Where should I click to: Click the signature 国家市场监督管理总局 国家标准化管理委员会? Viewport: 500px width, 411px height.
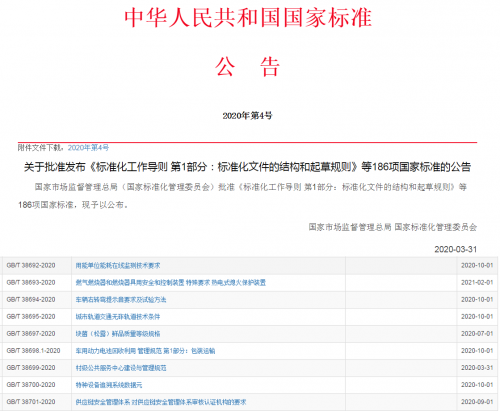[393, 227]
